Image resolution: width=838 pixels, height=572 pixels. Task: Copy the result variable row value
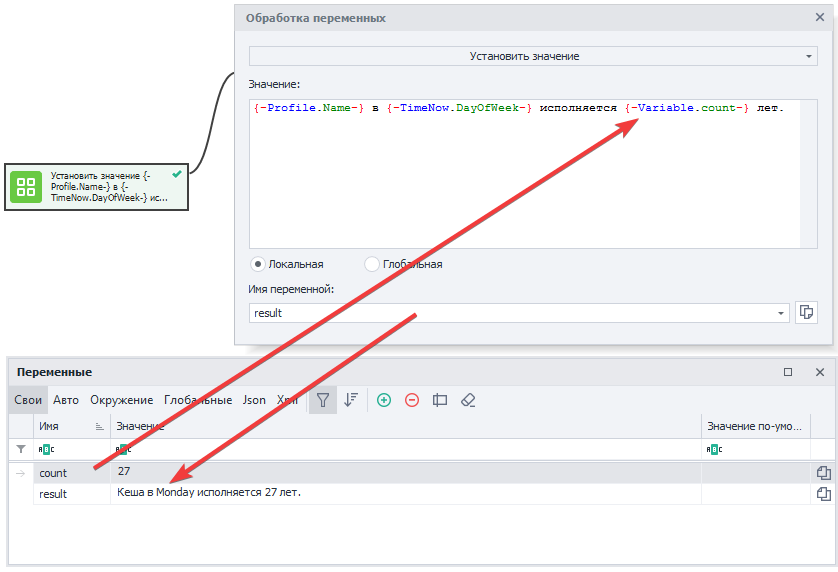823,494
